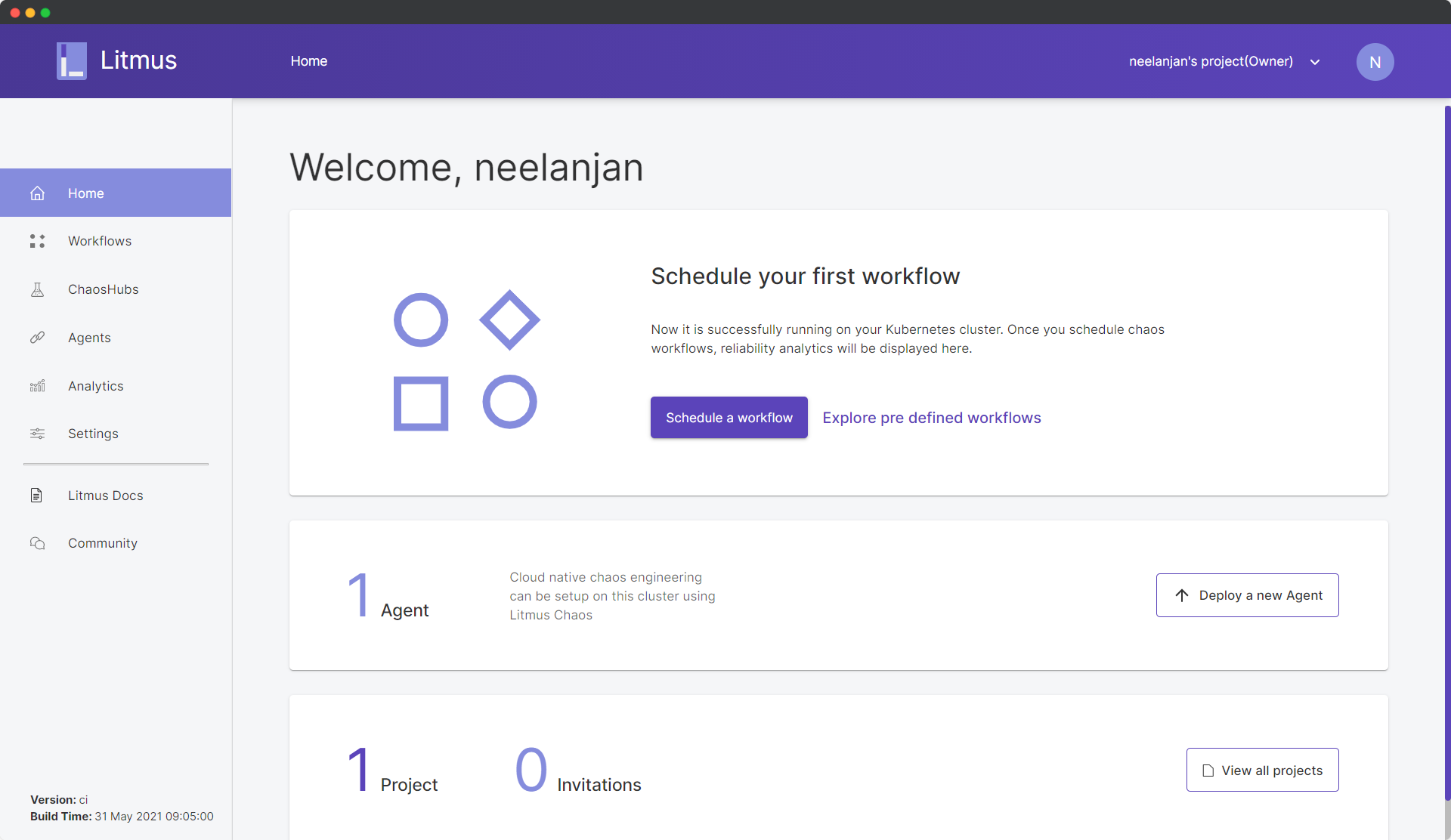Click the '1 Agent' count
The width and height of the screenshot is (1451, 840).
click(x=388, y=596)
